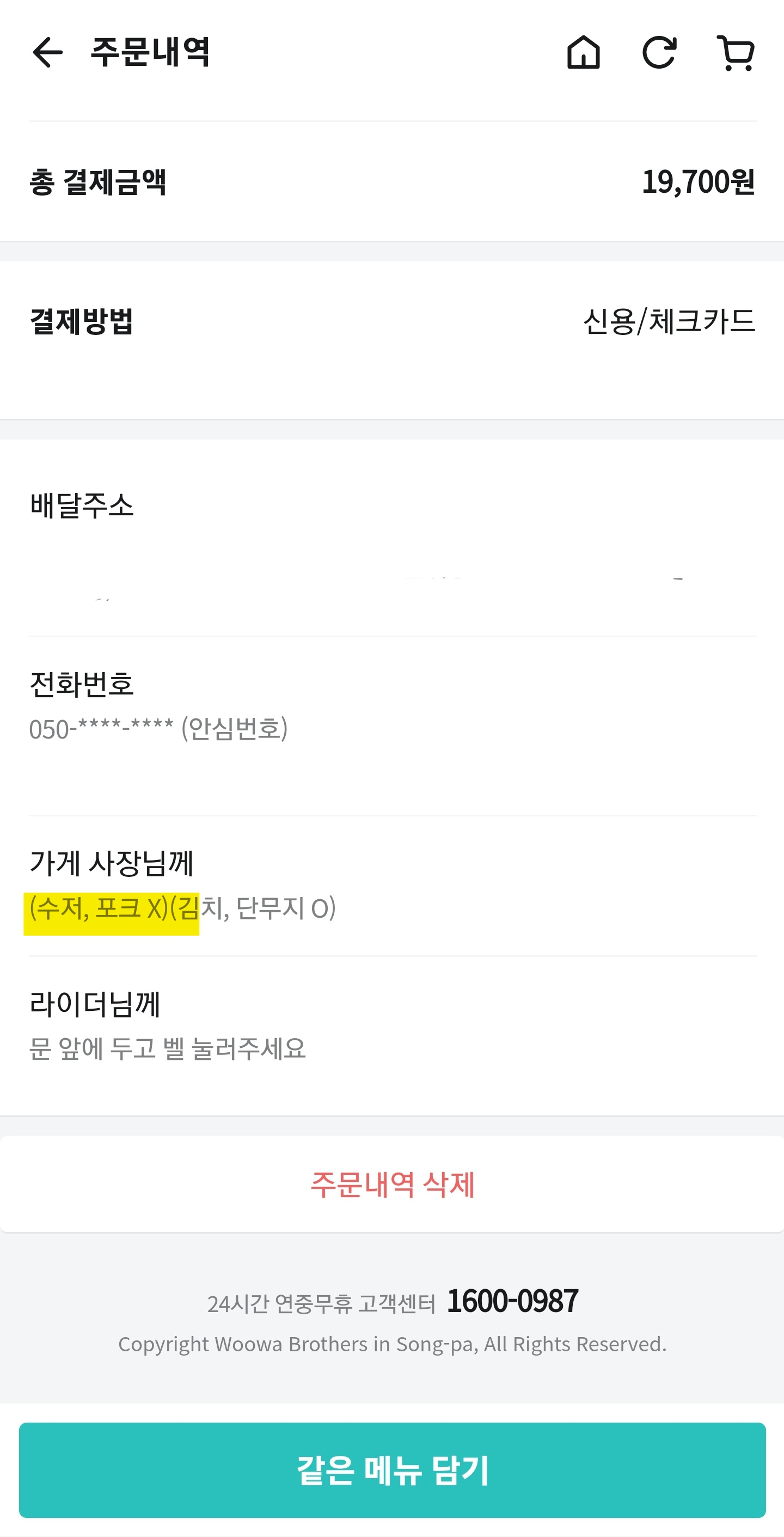Tap the 전화번호 heading

pyautogui.click(x=82, y=684)
